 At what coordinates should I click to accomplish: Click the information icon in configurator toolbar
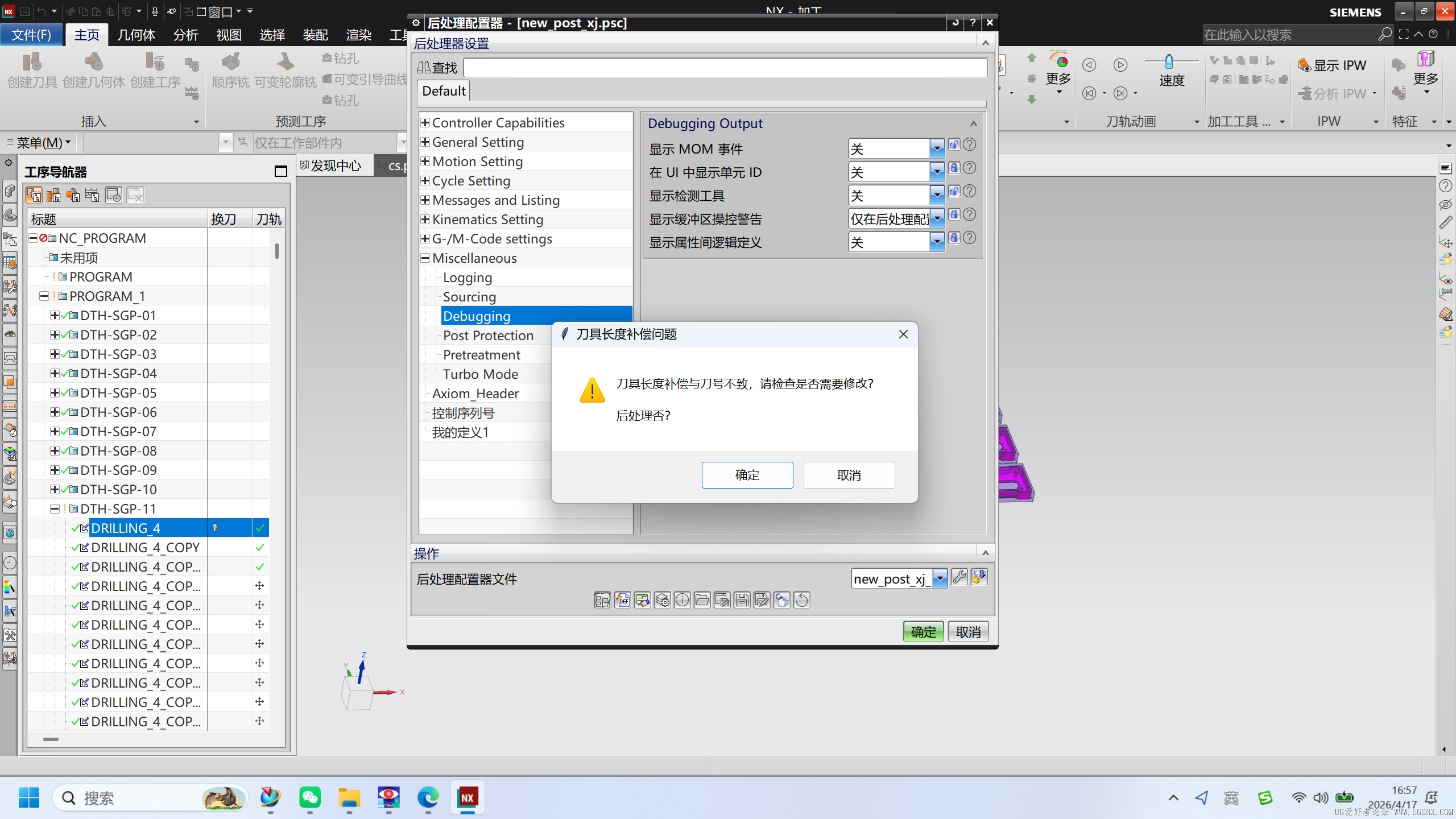[x=682, y=600]
